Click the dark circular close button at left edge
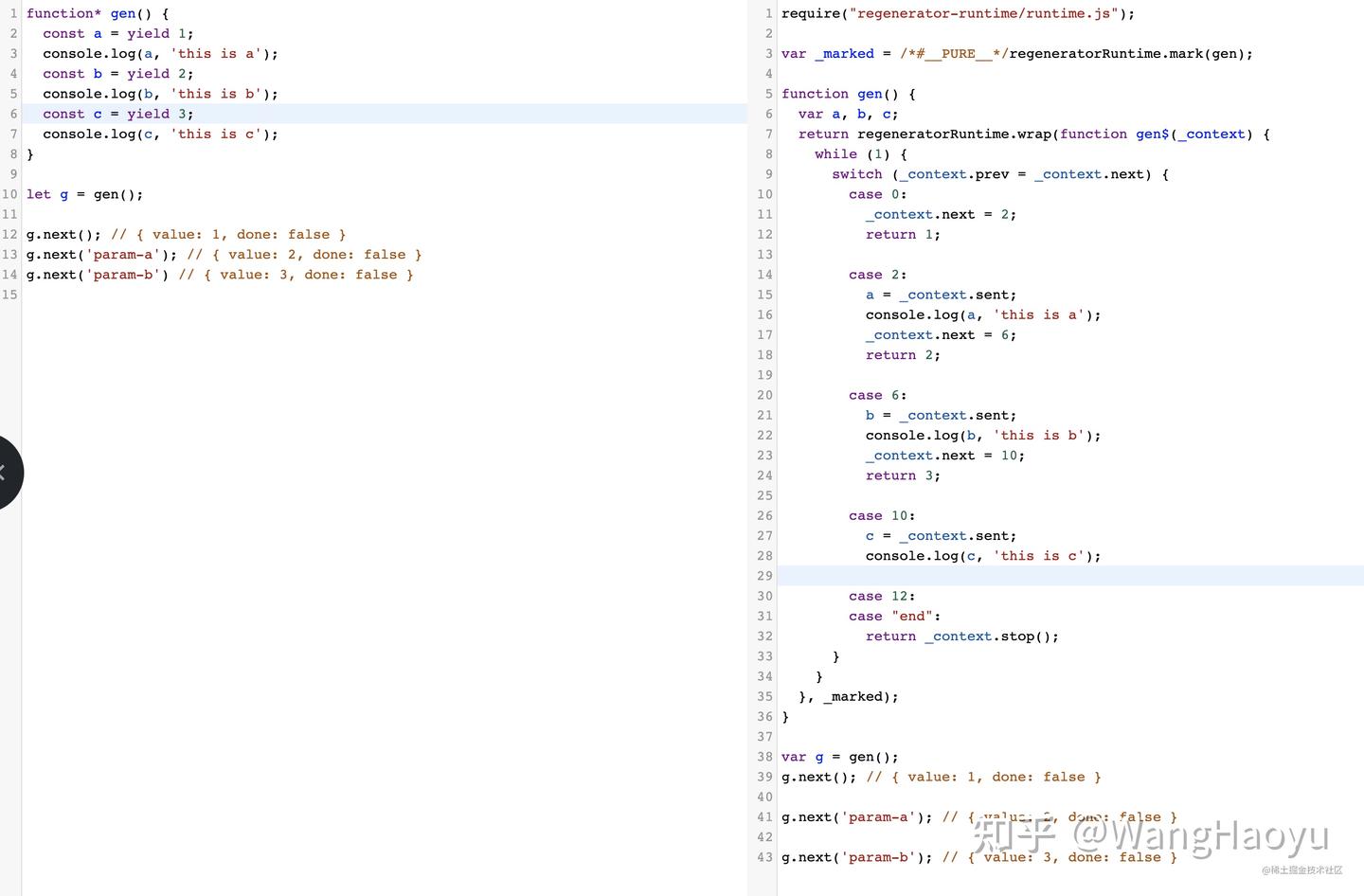The image size is (1364, 896). [8, 473]
